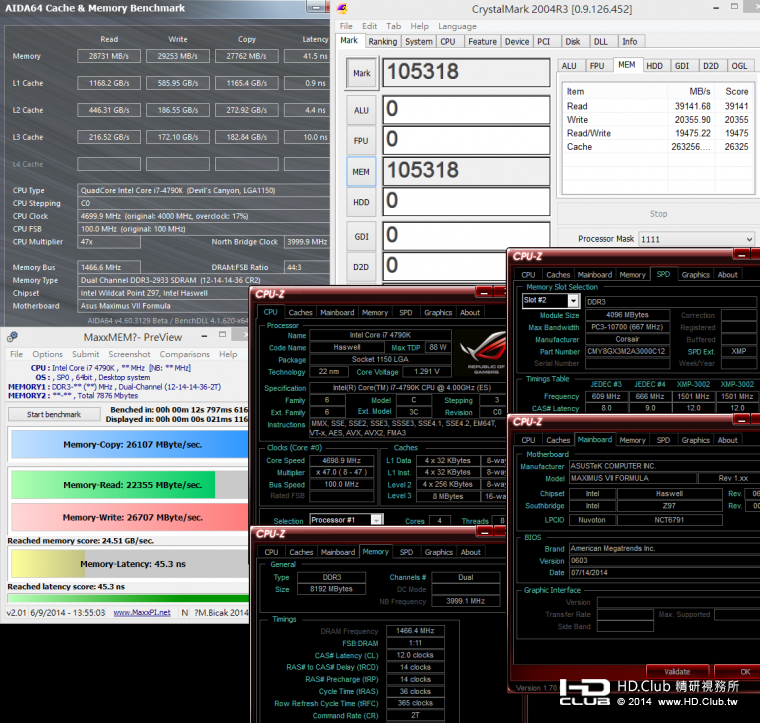The height and width of the screenshot is (723, 760).
Task: Launch the GDI benchmark test
Action: click(x=361, y=235)
